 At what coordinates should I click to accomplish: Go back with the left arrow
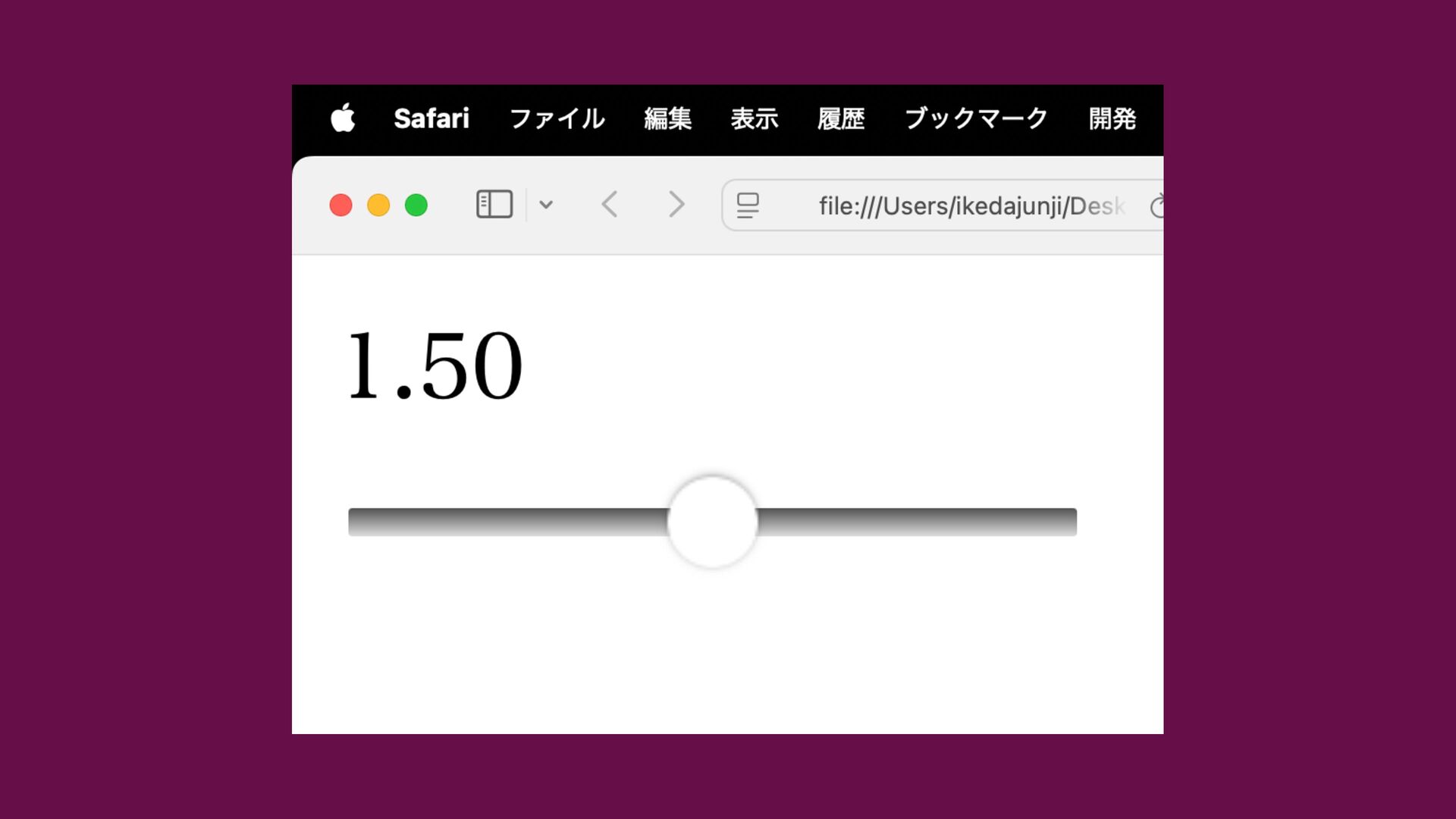coord(610,205)
